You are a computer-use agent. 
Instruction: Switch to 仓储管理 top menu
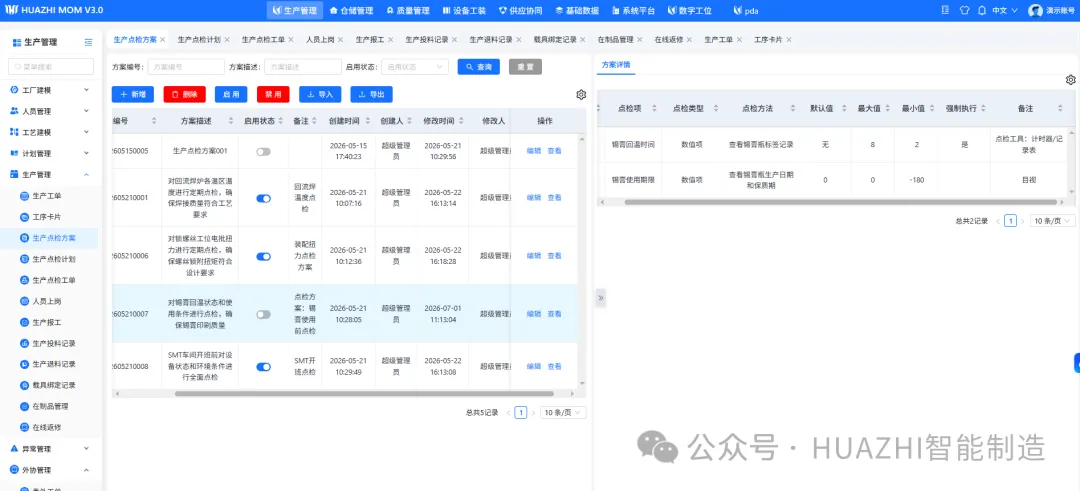[x=352, y=10]
